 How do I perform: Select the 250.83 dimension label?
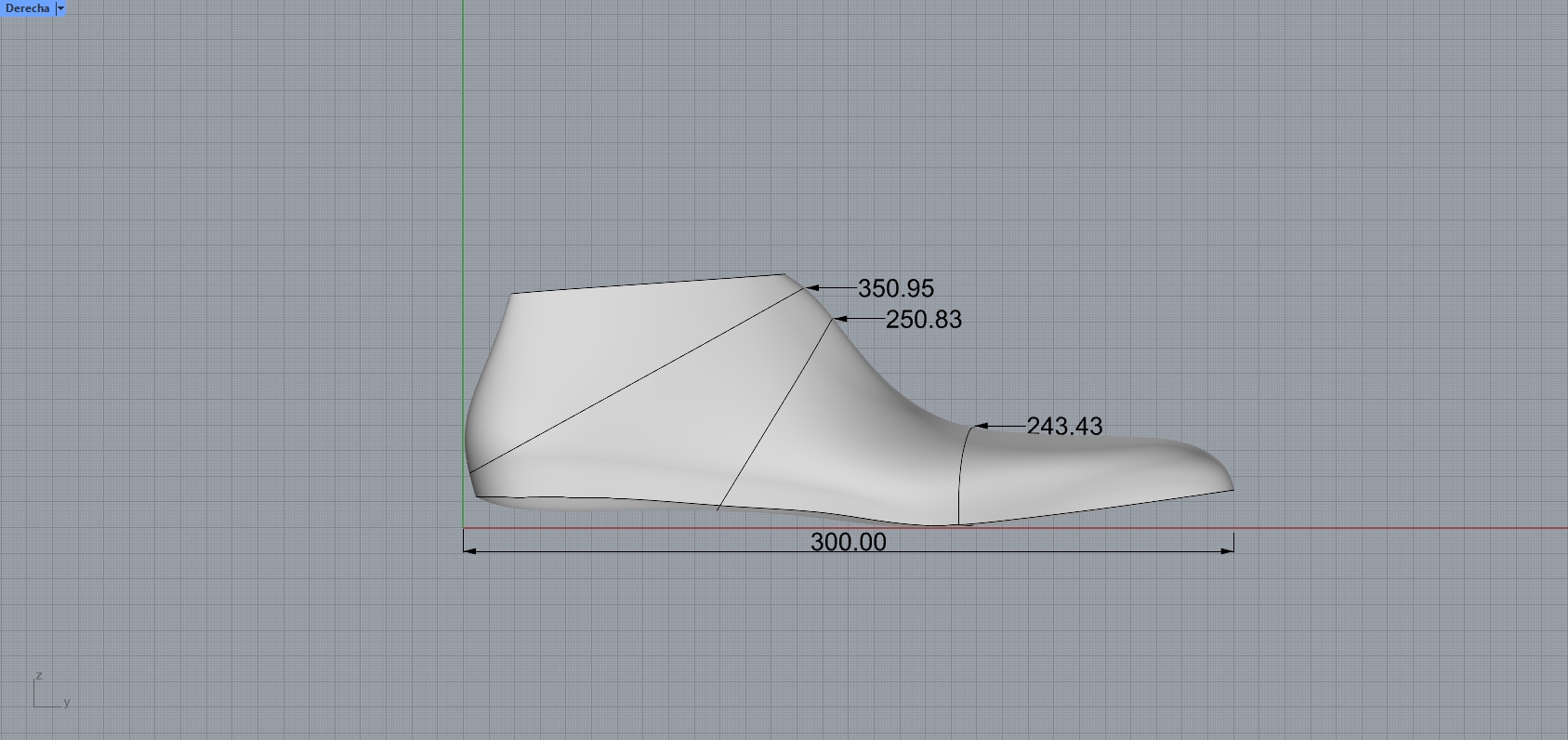924,320
